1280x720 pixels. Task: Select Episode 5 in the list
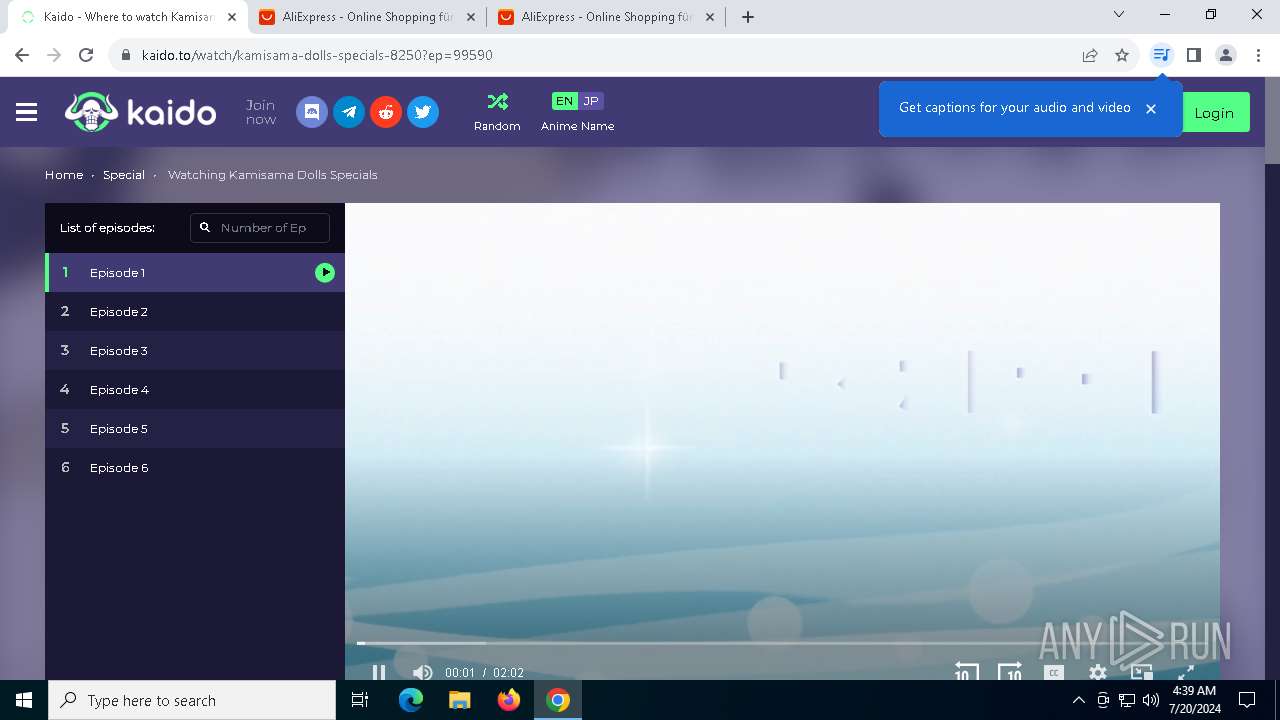click(195, 428)
